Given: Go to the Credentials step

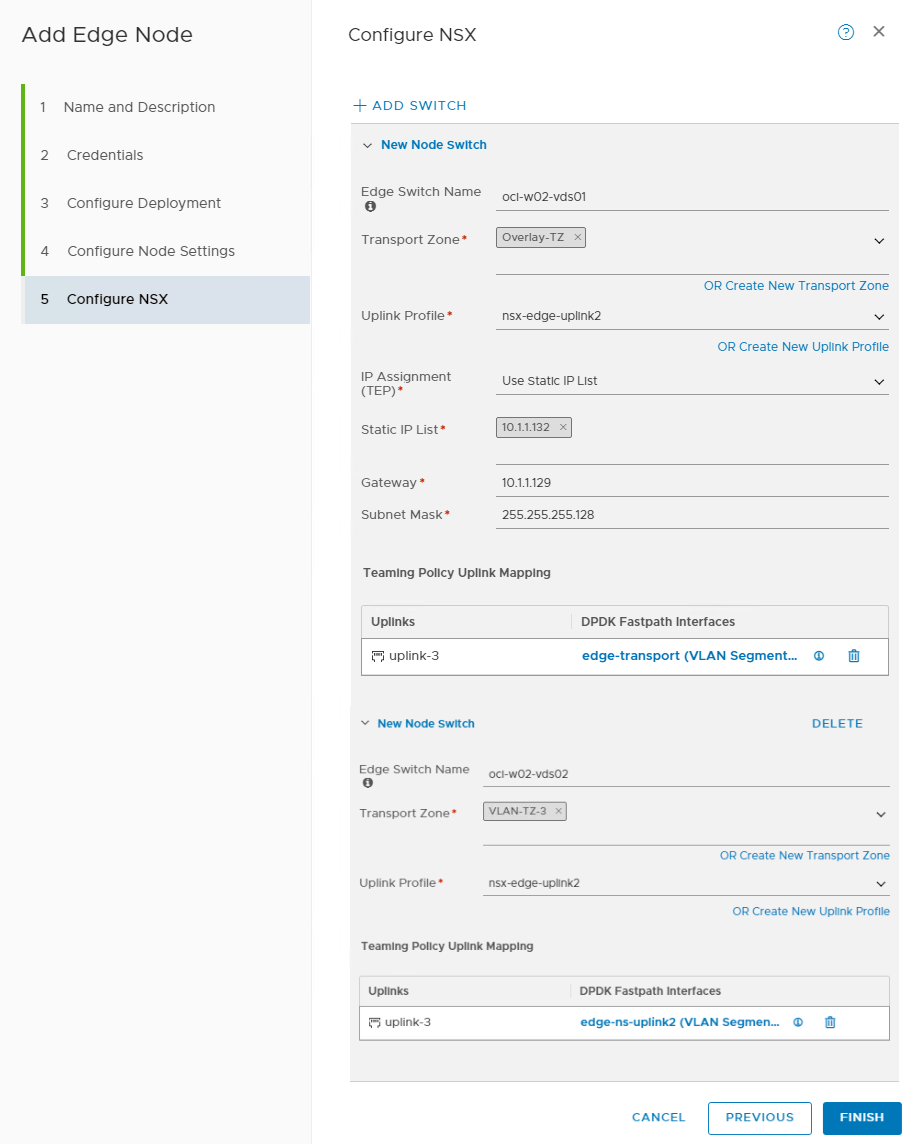Looking at the screenshot, I should point(106,155).
